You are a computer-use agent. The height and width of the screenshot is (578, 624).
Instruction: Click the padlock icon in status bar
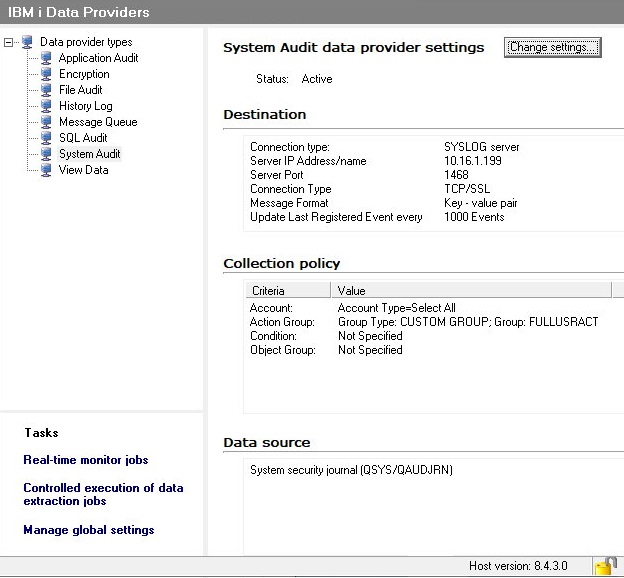605,566
